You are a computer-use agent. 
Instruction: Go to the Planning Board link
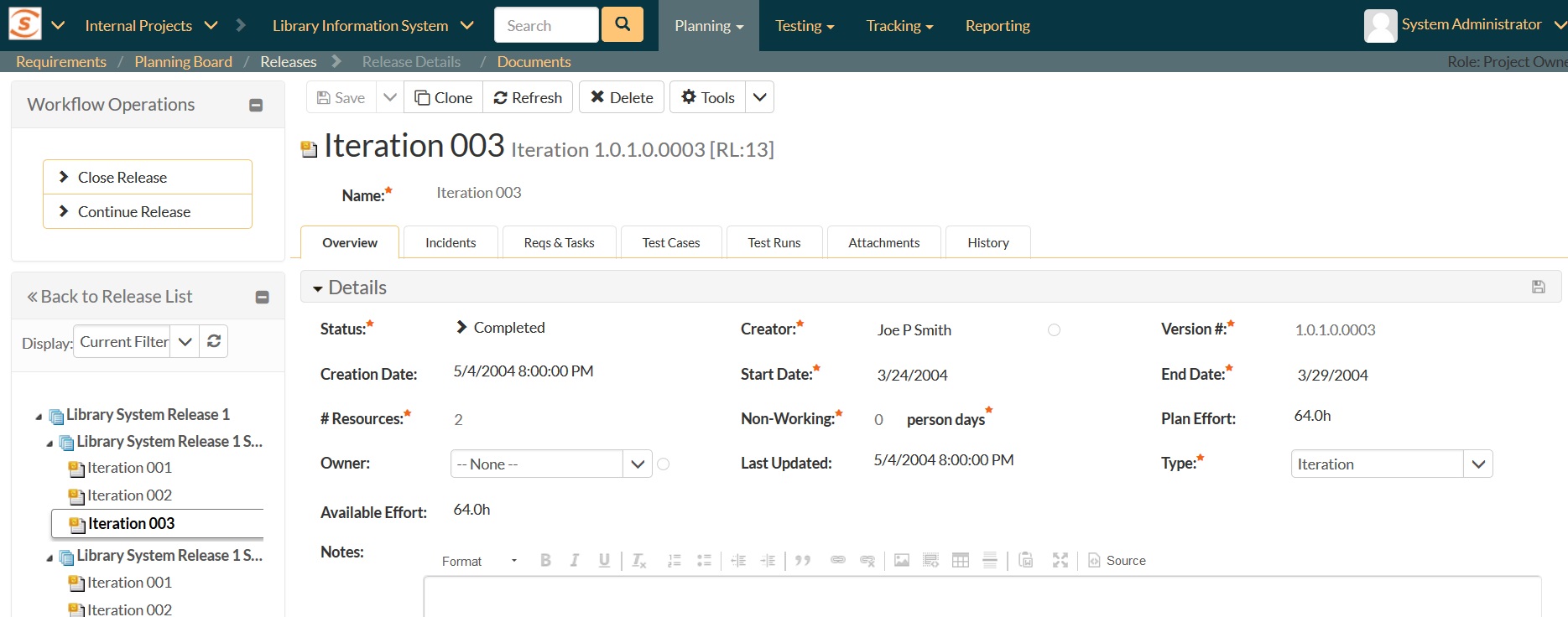tap(184, 61)
